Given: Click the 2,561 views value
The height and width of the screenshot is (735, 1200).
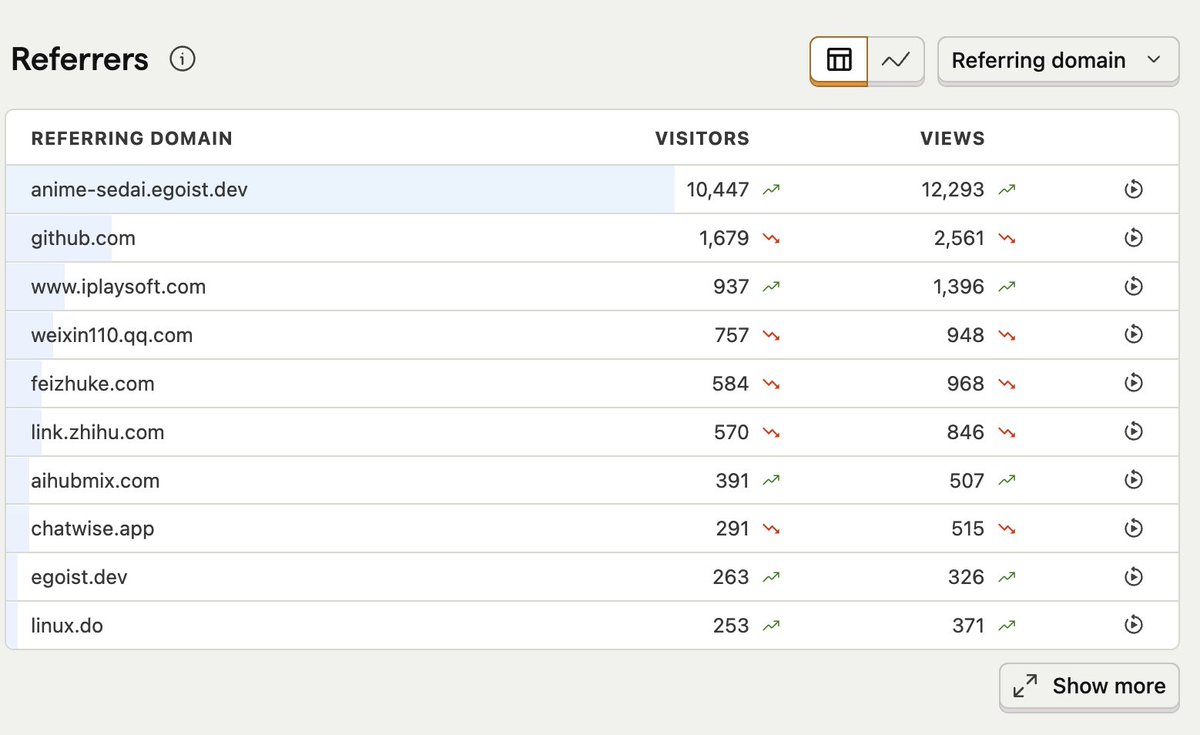Looking at the screenshot, I should pyautogui.click(x=959, y=238).
